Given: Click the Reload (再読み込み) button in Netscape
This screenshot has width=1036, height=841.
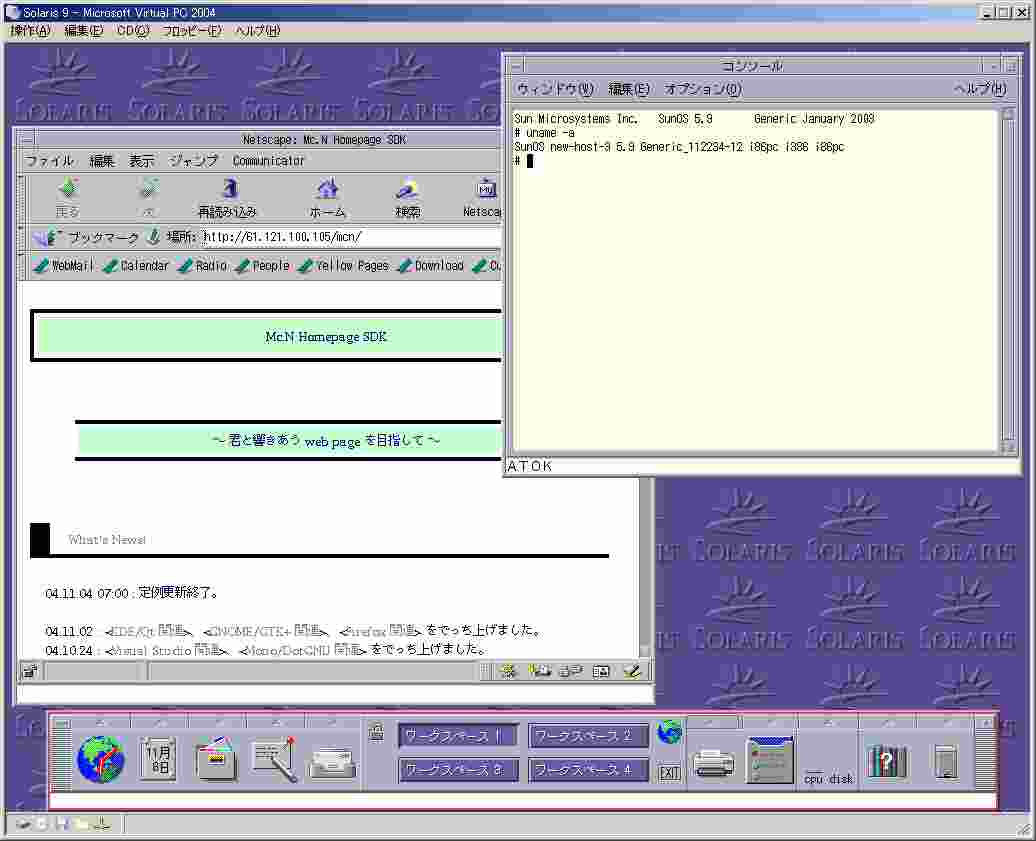Looking at the screenshot, I should [228, 197].
